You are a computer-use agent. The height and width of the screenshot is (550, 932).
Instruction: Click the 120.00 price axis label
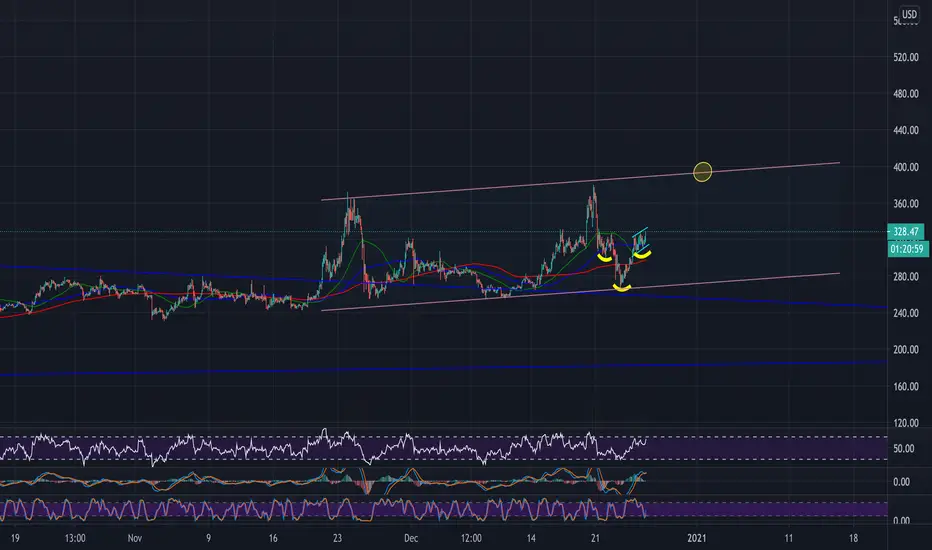coord(906,423)
